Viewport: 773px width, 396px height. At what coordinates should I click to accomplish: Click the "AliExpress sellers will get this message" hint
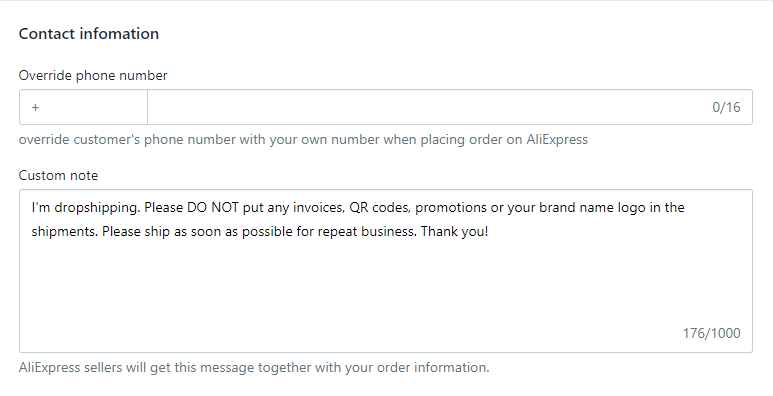click(254, 367)
